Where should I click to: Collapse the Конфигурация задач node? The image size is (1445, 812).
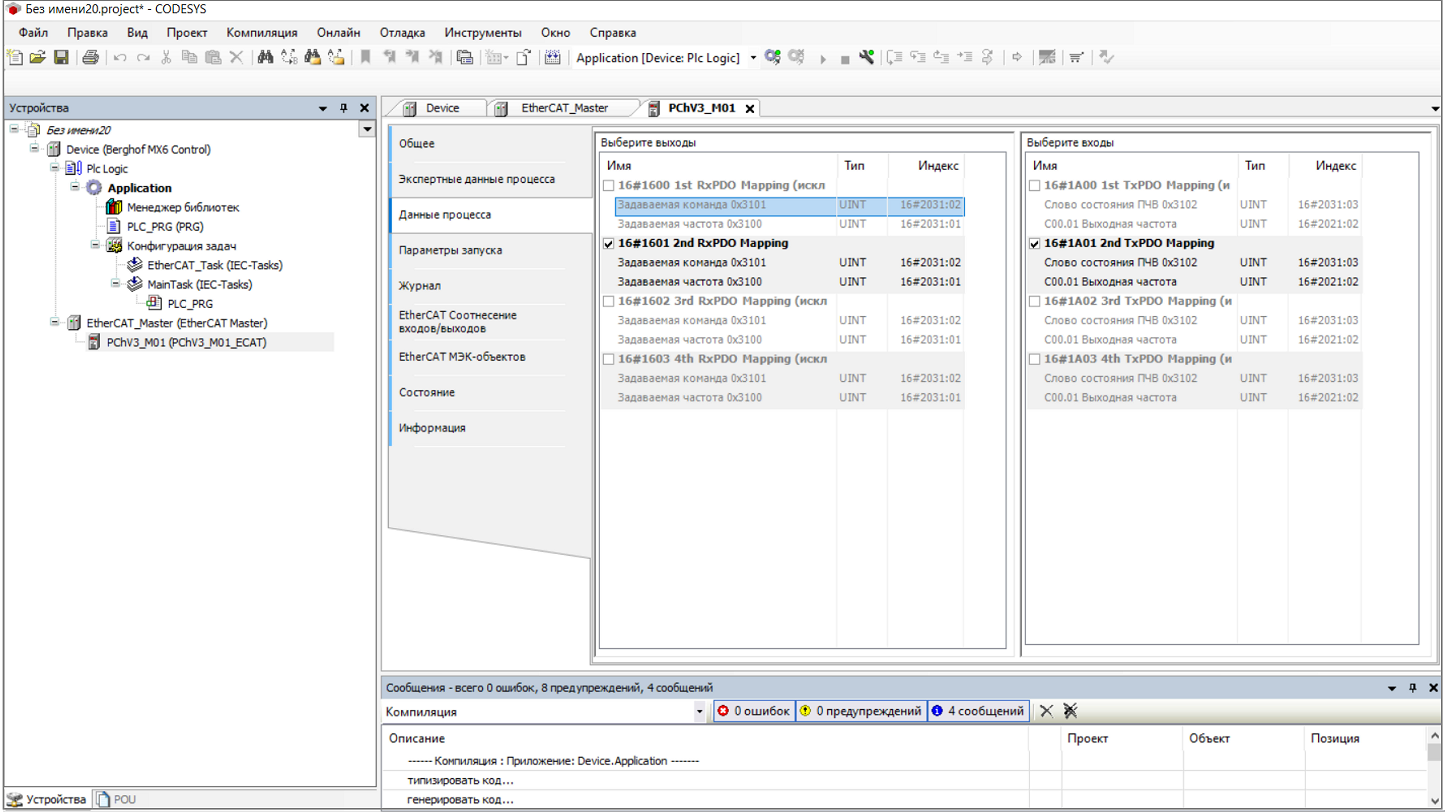point(95,245)
